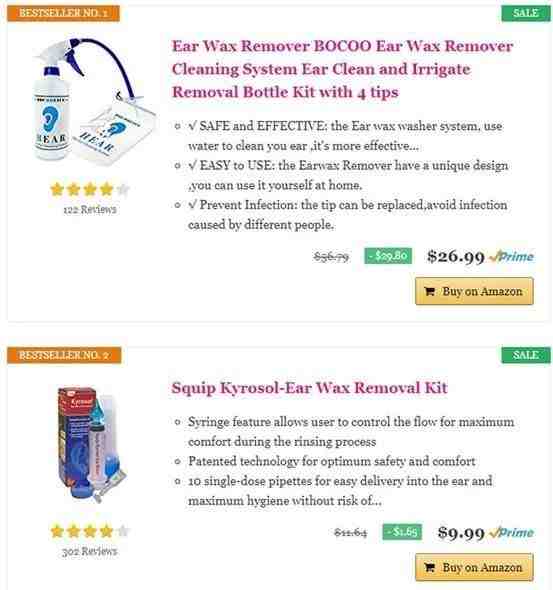Click the star rating of the Kyrosol kit
Image resolution: width=553 pixels, height=590 pixels.
click(90, 531)
